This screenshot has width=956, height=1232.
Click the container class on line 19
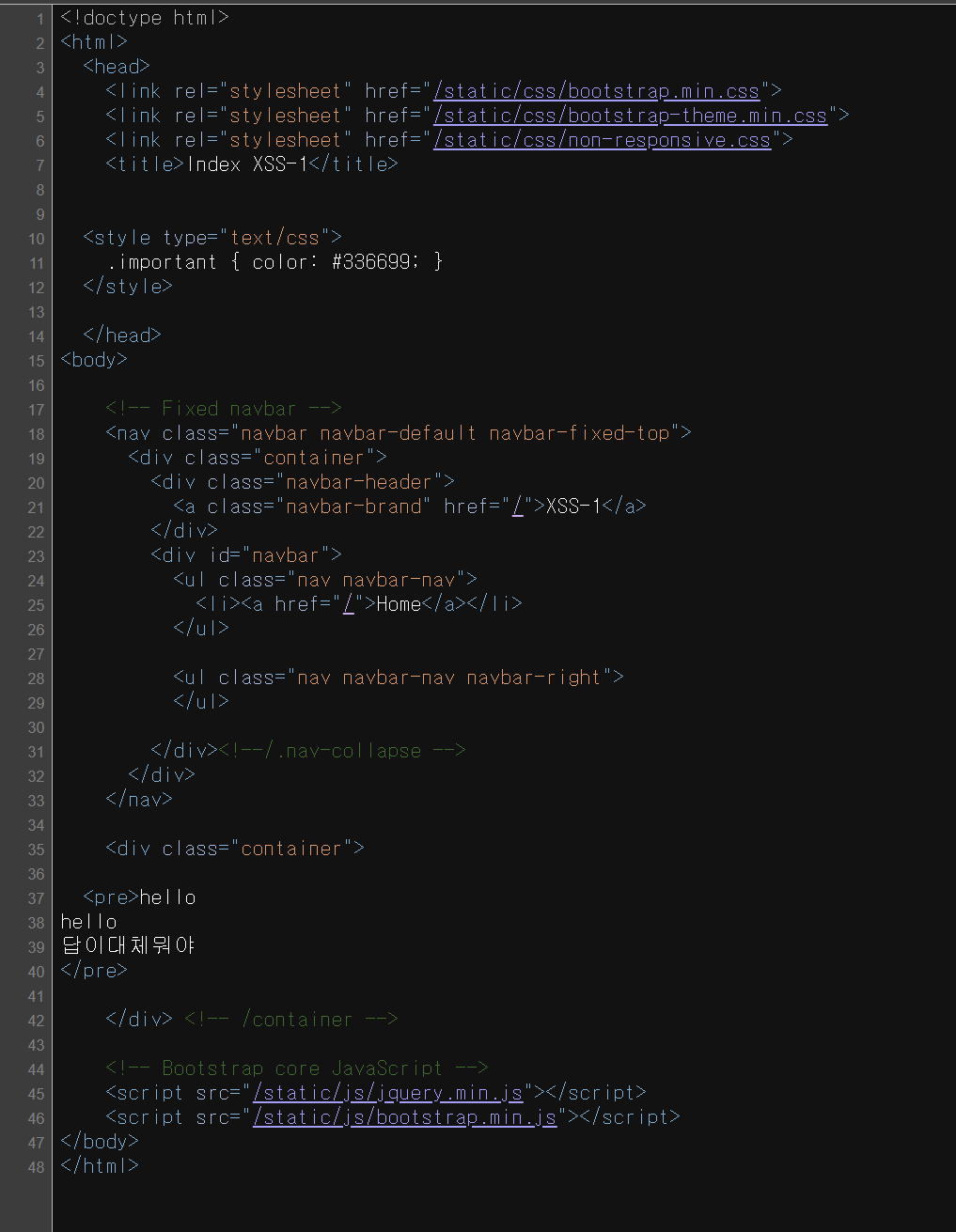[314, 458]
